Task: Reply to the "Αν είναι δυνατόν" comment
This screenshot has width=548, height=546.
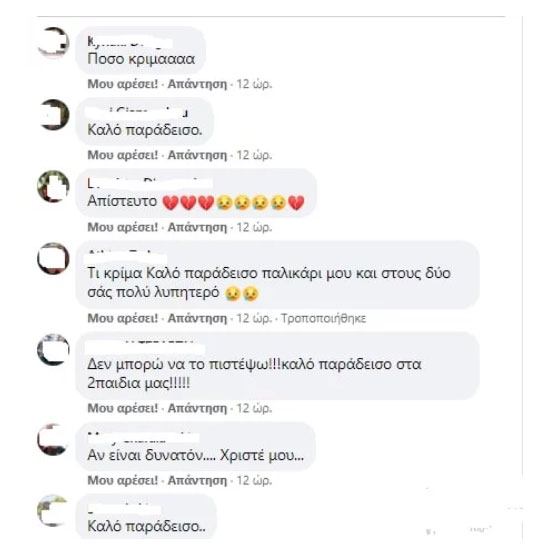Action: coord(197,481)
